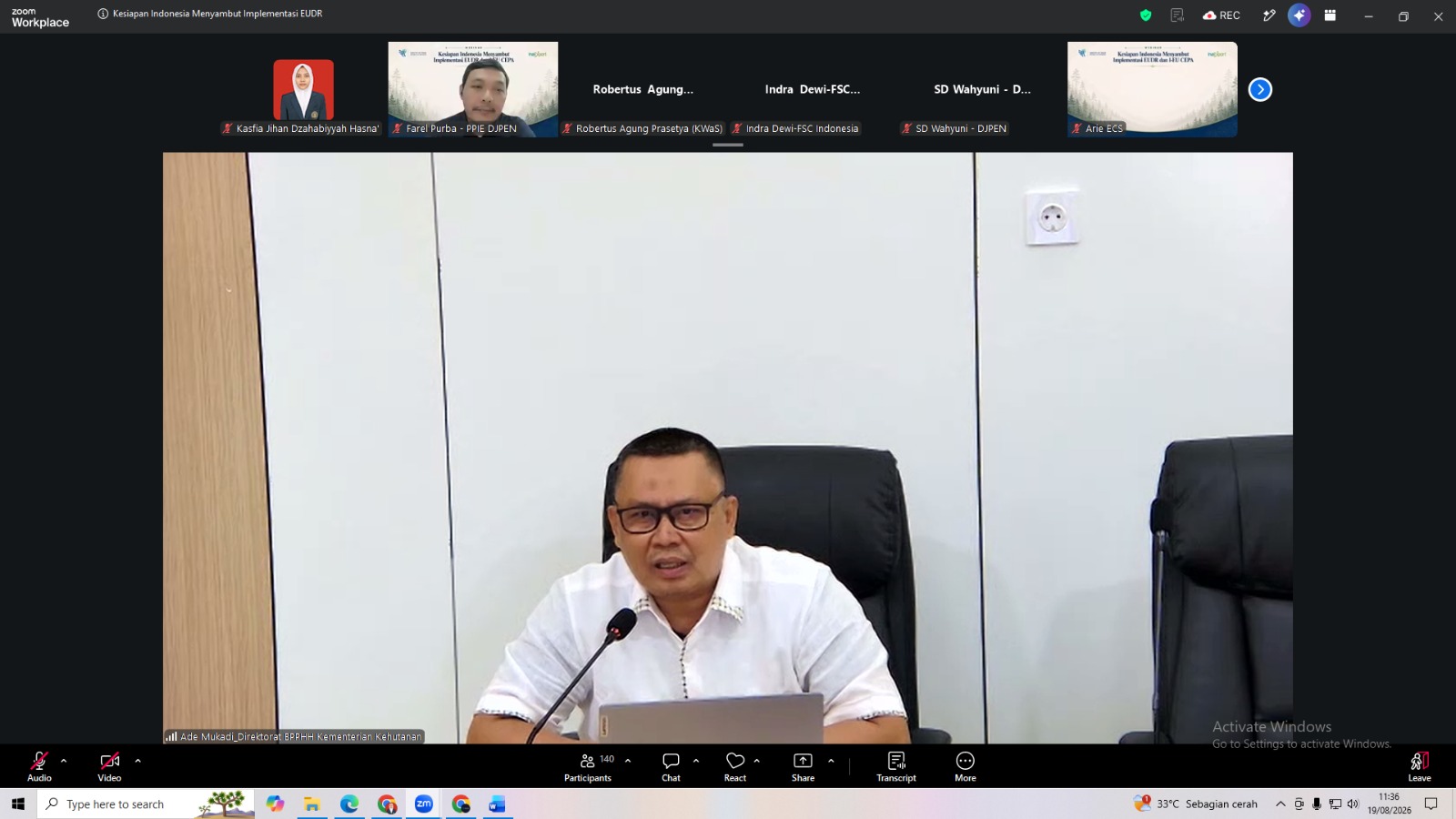Unmute the microphone with the Audio button
The image size is (1456, 819).
39,766
